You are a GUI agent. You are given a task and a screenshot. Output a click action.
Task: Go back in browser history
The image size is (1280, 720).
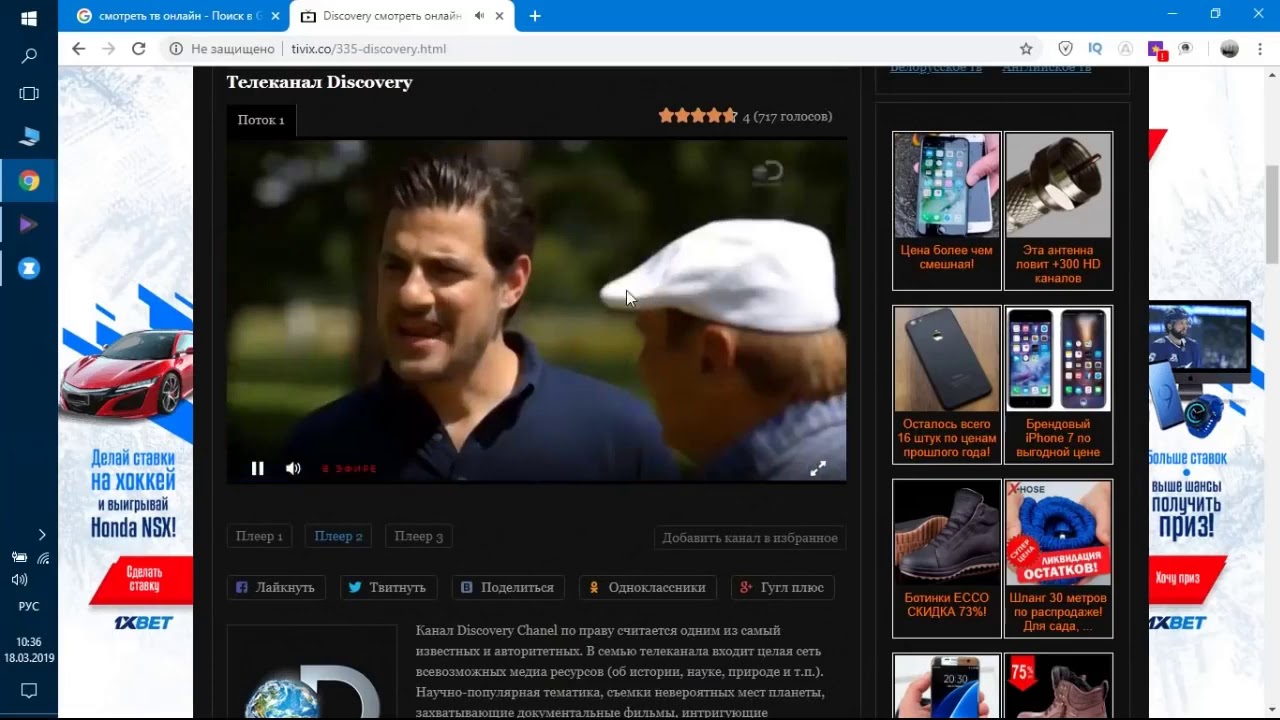coord(79,48)
